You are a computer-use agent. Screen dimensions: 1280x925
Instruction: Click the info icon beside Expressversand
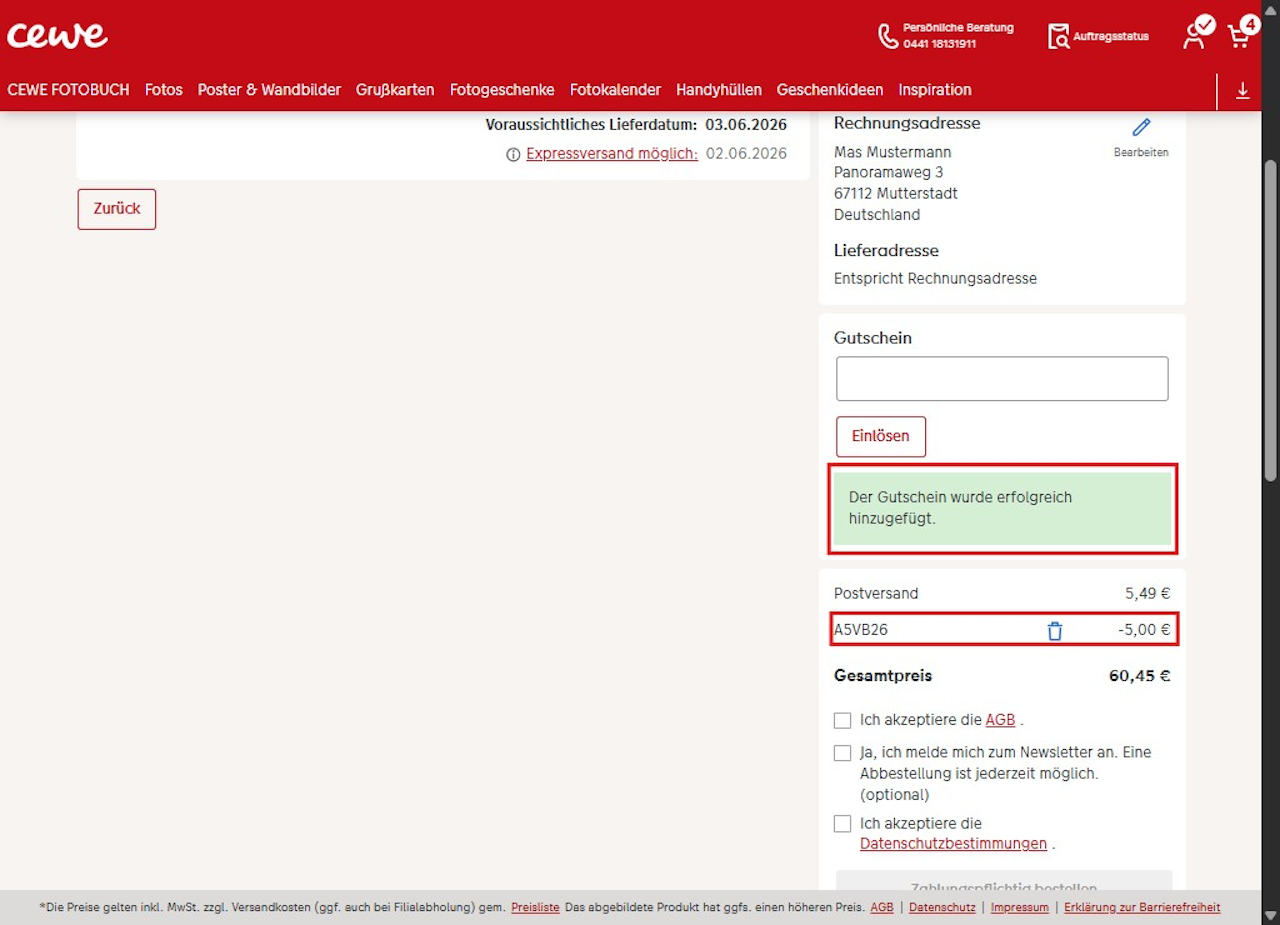pyautogui.click(x=513, y=154)
